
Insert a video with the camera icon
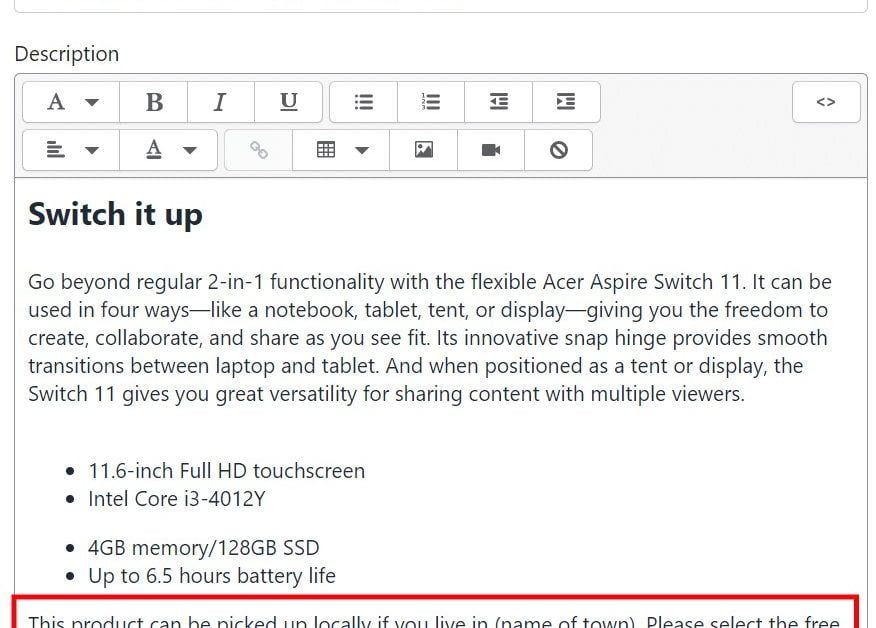click(491, 150)
